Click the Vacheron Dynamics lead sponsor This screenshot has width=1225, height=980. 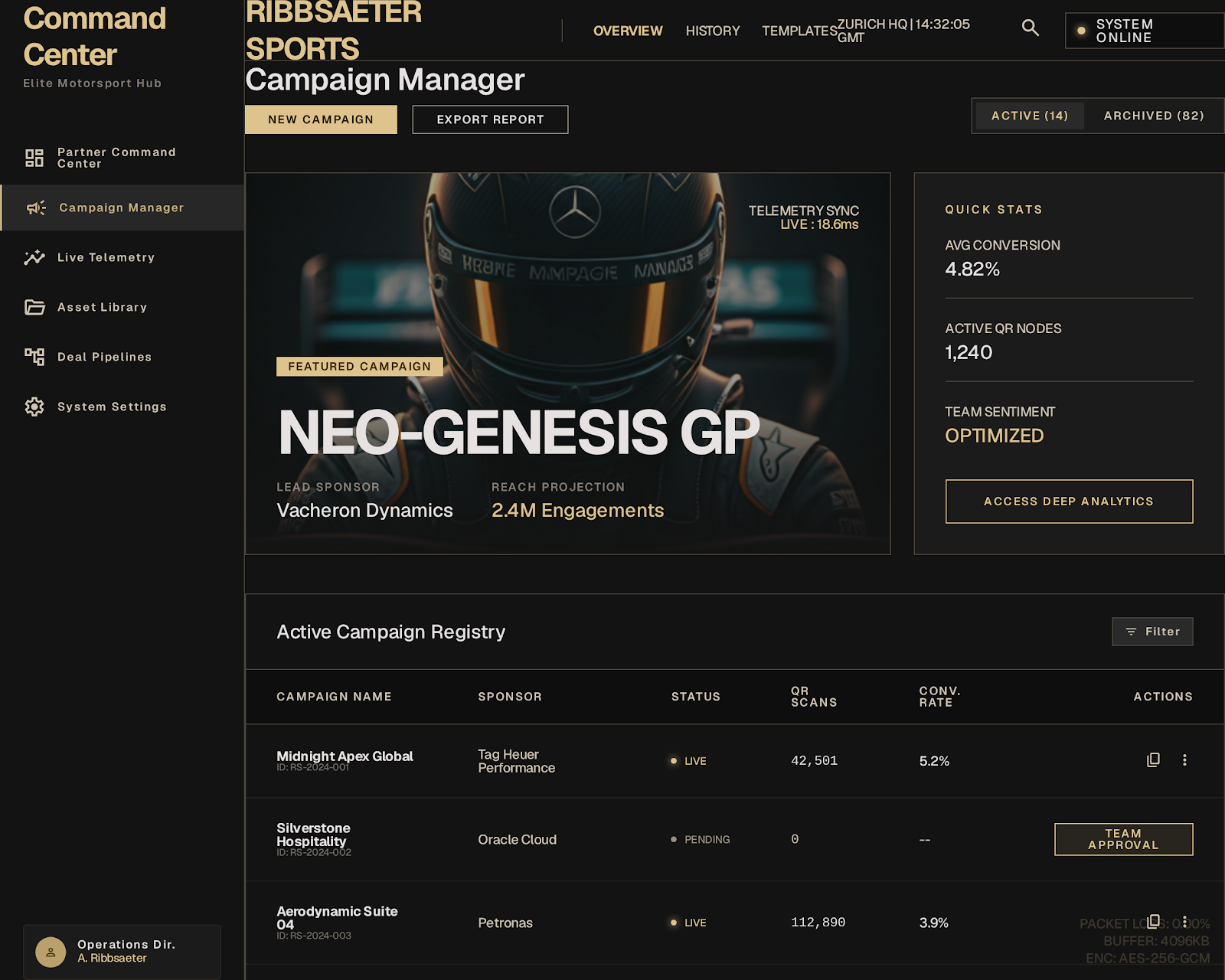tap(364, 511)
